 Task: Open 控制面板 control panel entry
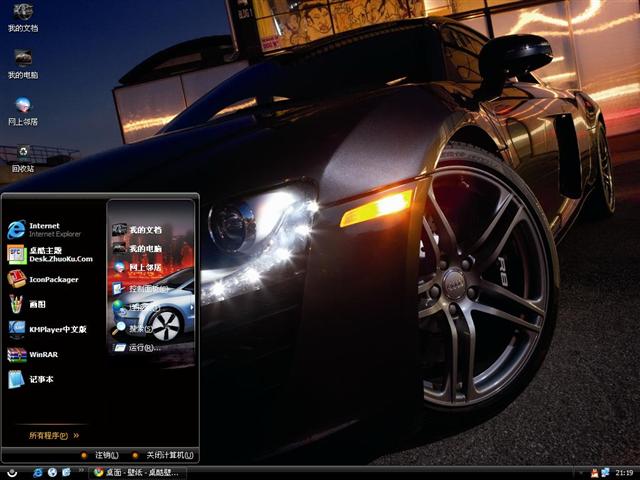[140, 289]
